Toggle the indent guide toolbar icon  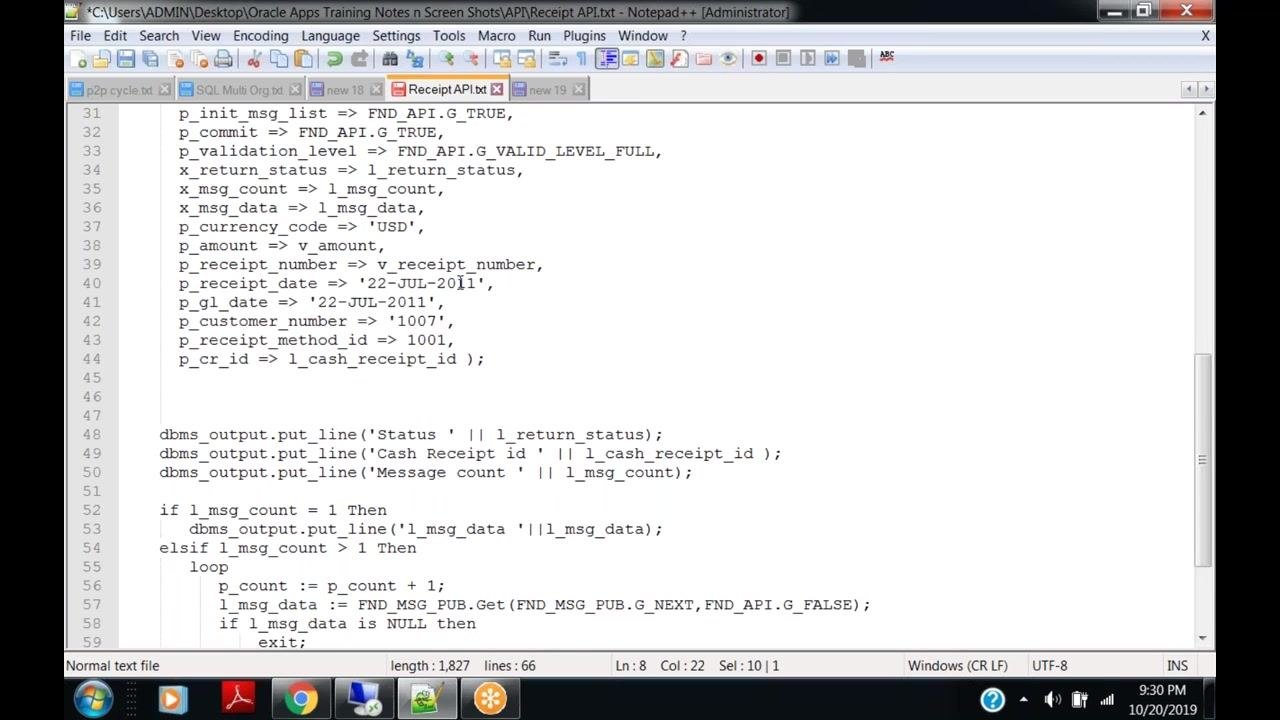pos(606,58)
